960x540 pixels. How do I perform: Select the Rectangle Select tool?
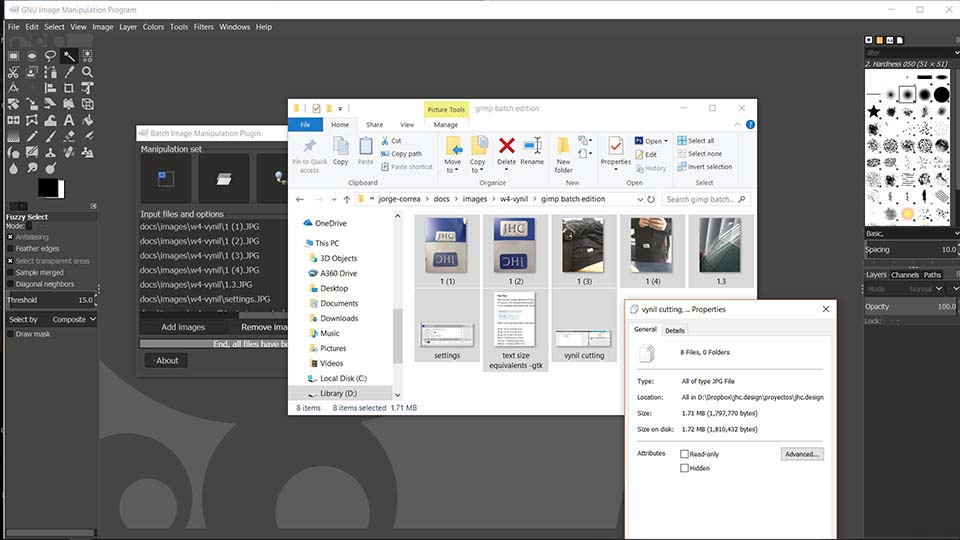click(13, 56)
